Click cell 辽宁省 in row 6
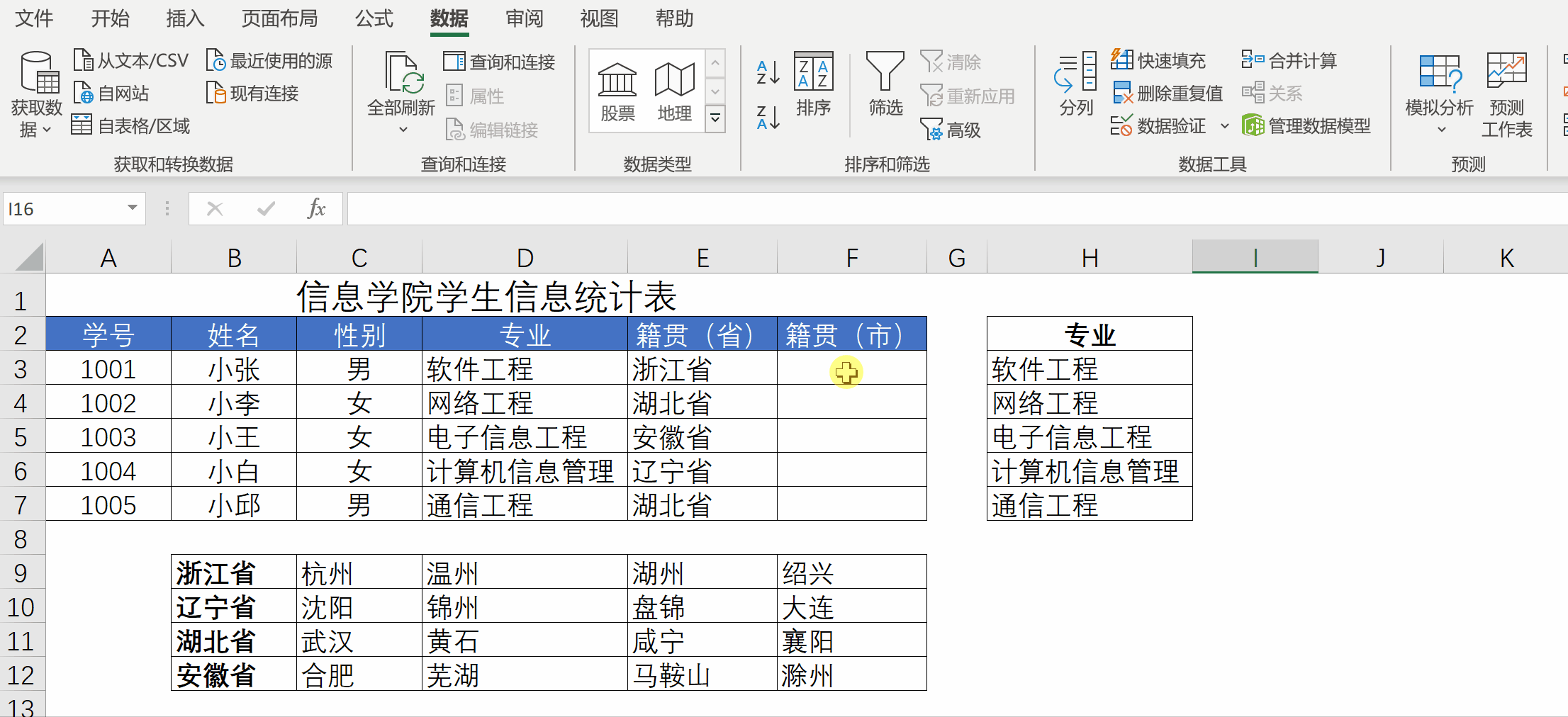 [x=702, y=471]
